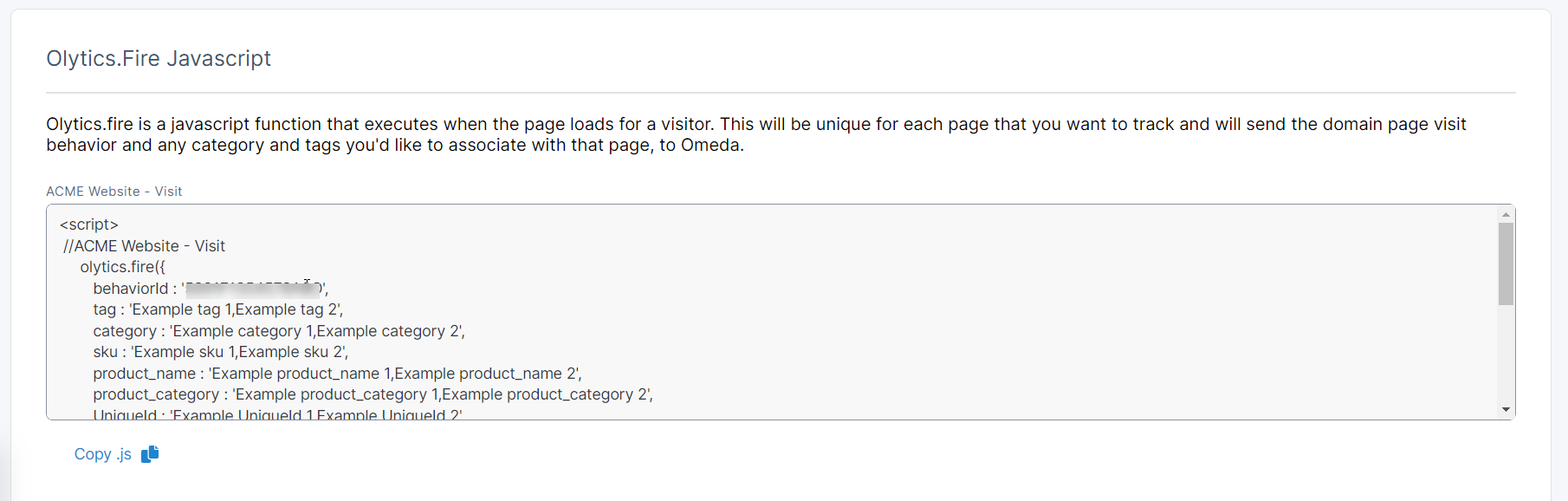Click the Copy .js link
The image size is (1568, 501).
tap(102, 454)
